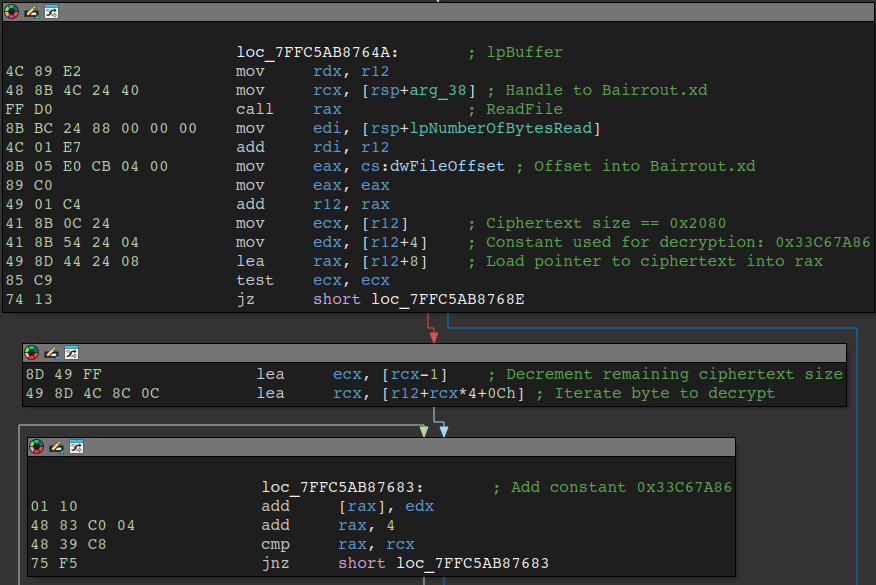Screen dimensions: 876x585
Task: Click the group nodes icon of loc_7FFC5AB8764A block
Action: (x=51, y=12)
